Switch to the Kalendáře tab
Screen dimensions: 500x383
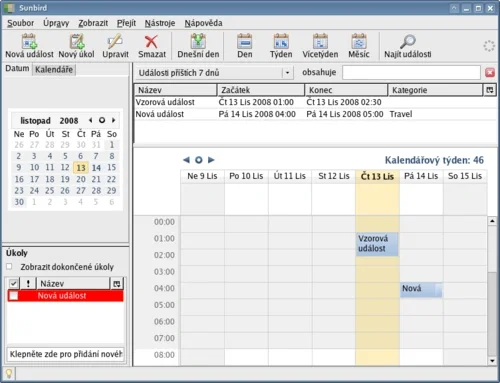click(54, 70)
